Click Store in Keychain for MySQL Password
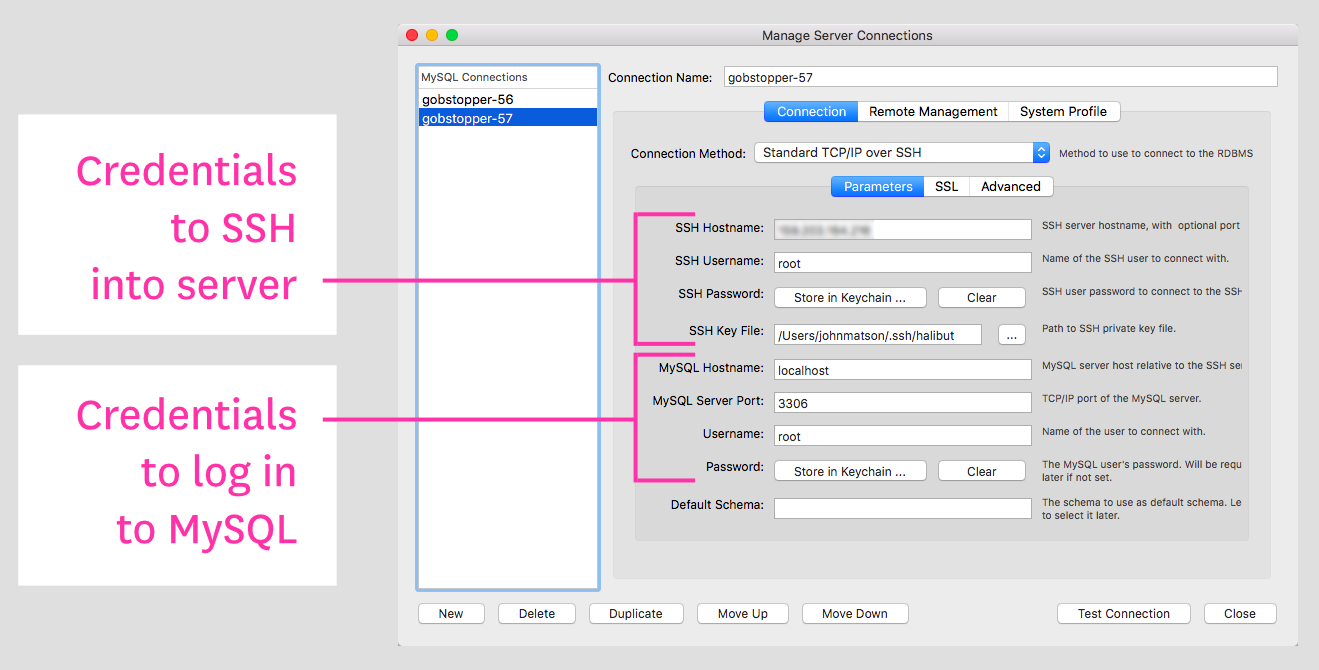 point(849,472)
